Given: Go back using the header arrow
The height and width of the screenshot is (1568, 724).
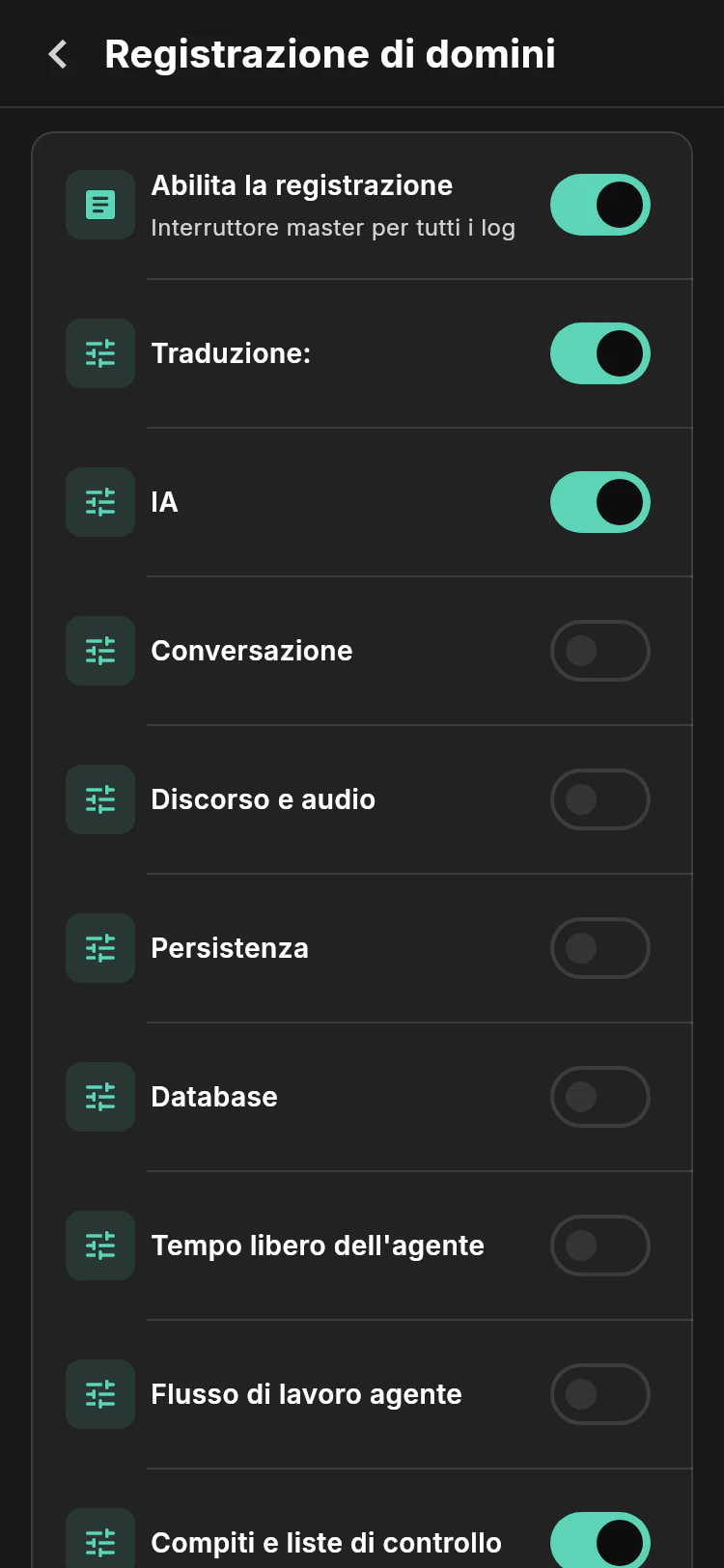Looking at the screenshot, I should click(58, 54).
